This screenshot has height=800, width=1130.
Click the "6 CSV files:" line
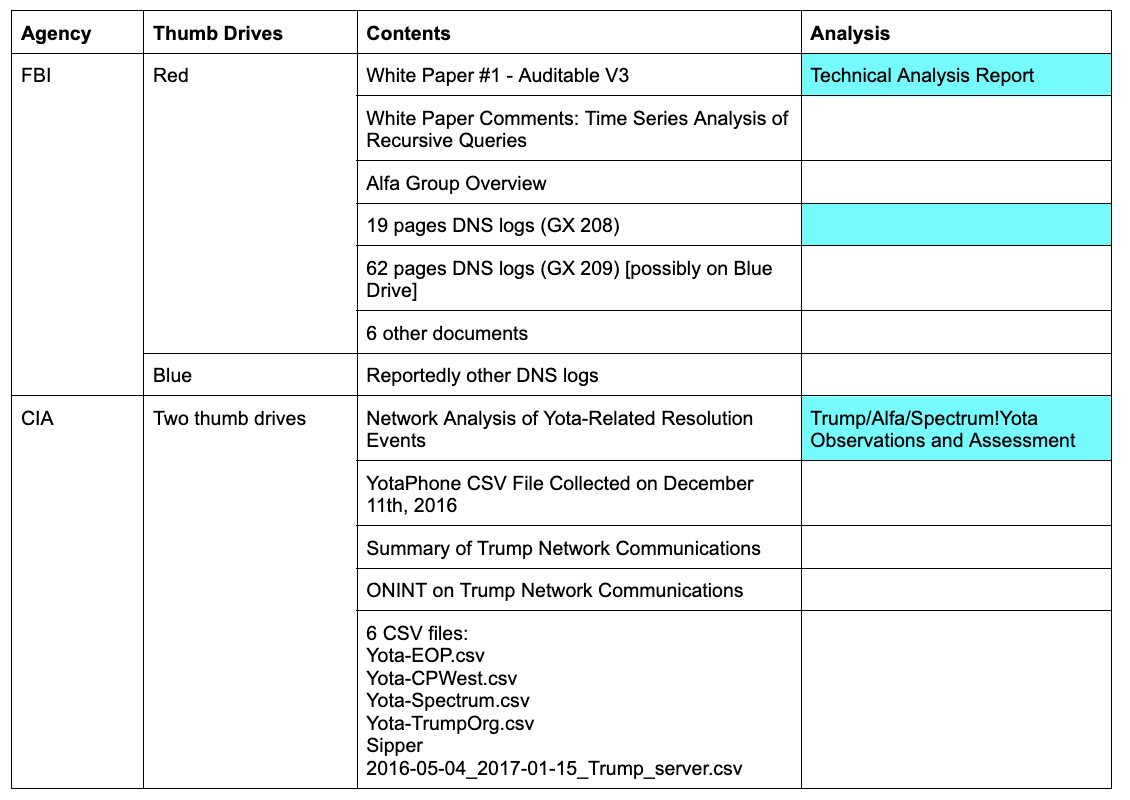(417, 633)
